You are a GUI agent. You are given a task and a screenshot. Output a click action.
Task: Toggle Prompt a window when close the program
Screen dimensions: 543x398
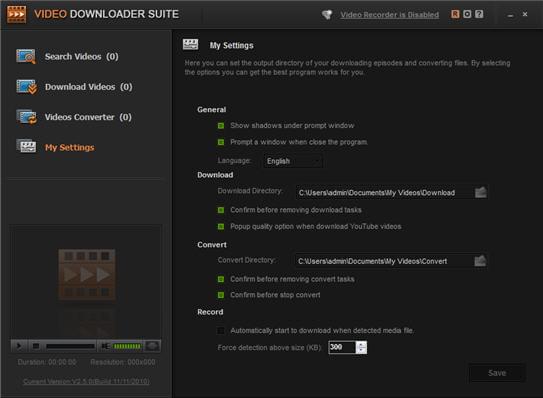(x=221, y=142)
